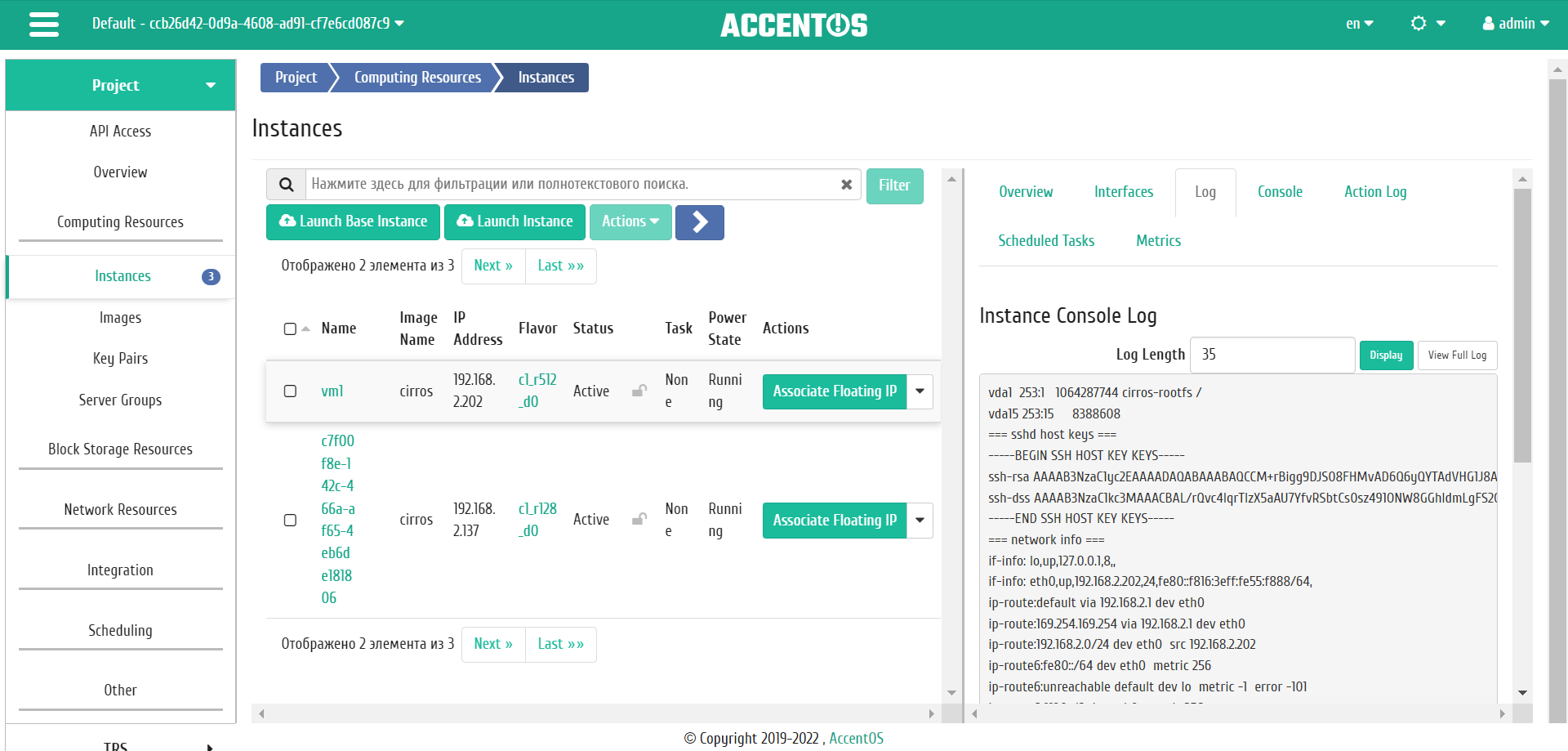Open the hamburger navigation menu
The width and height of the screenshot is (1568, 751).
pyautogui.click(x=43, y=25)
